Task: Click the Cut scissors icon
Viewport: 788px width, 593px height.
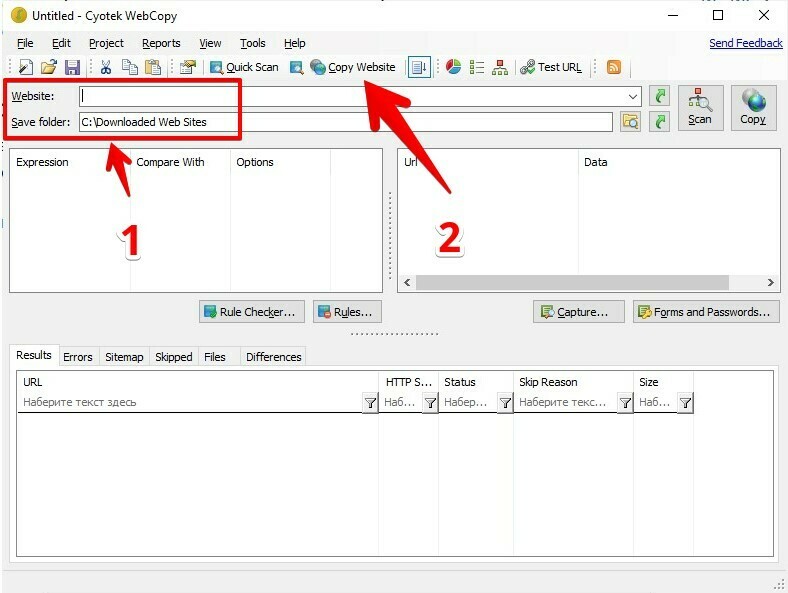Action: click(x=106, y=67)
